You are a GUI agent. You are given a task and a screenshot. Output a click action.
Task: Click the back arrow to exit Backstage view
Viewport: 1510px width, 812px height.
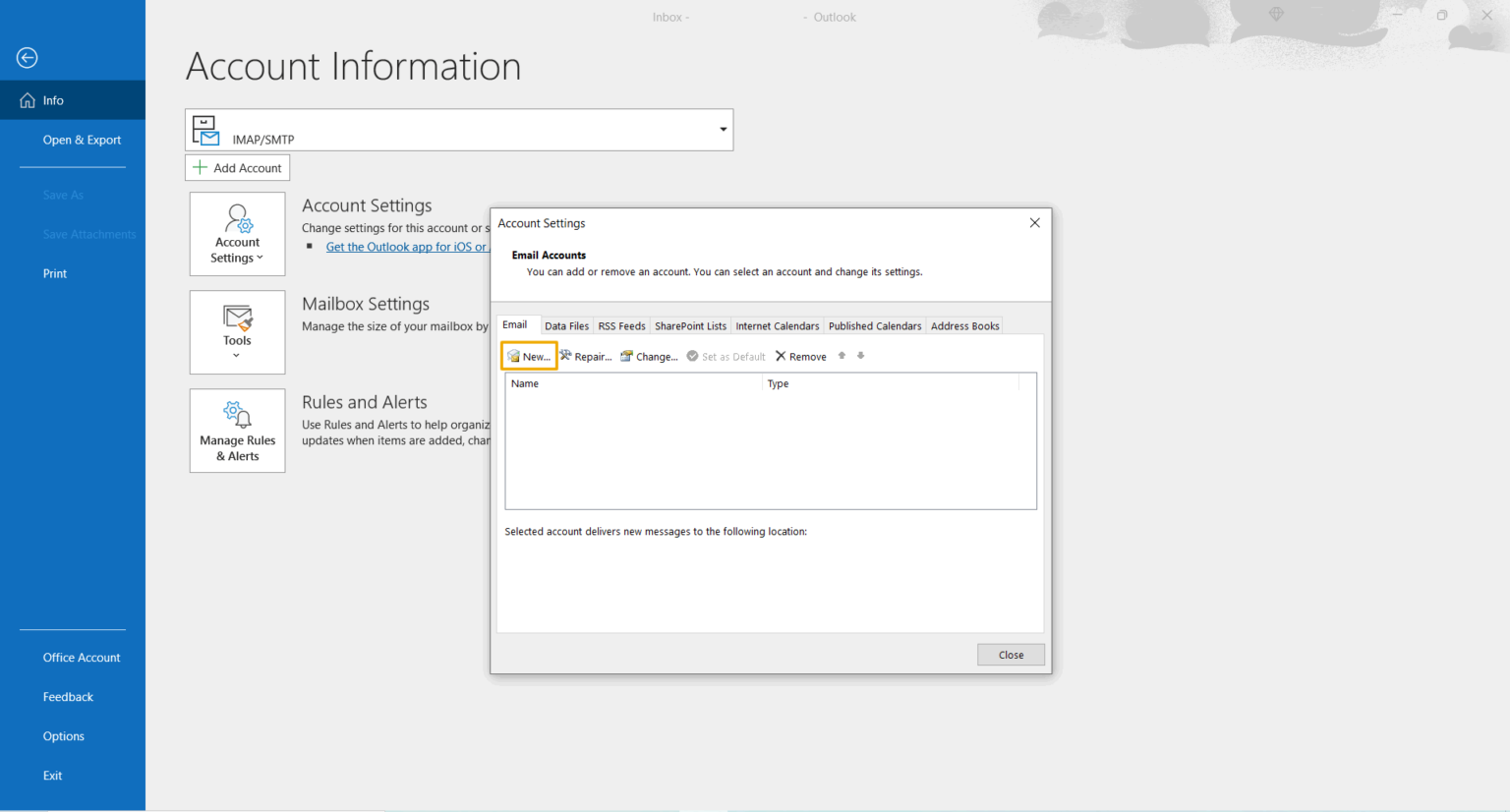click(27, 57)
